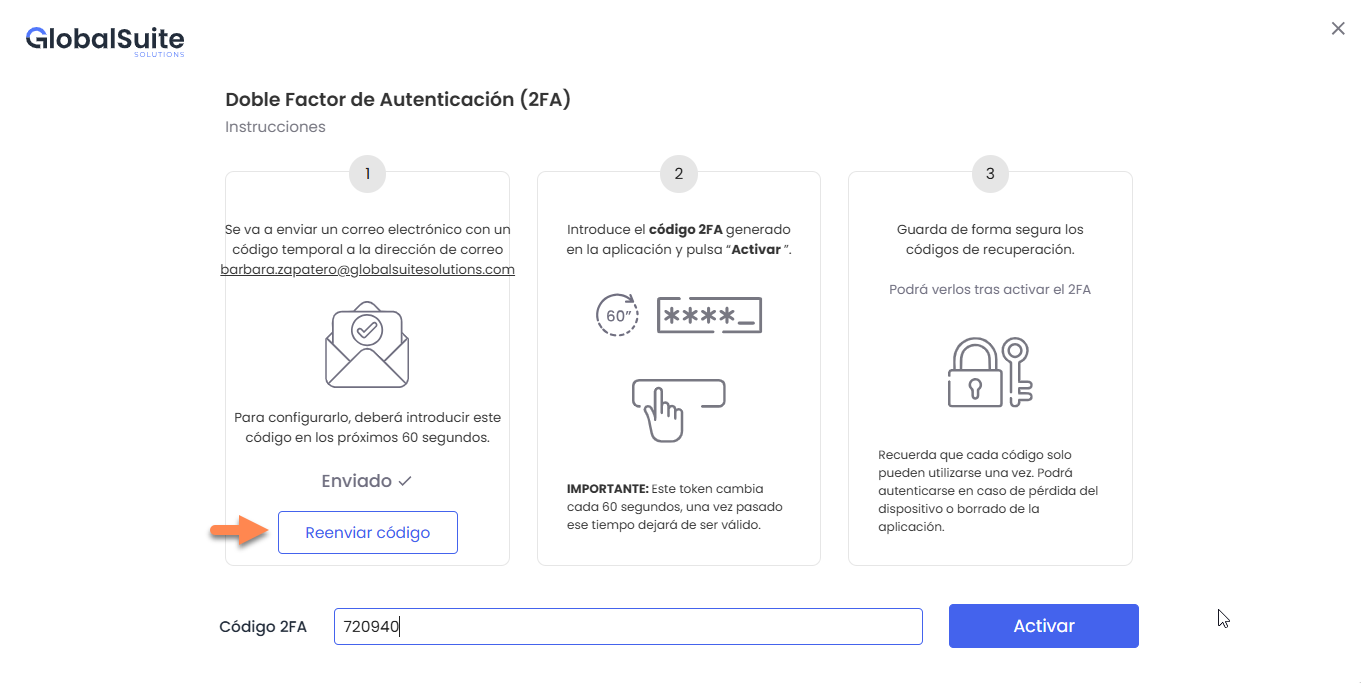Click the step 2 number badge
This screenshot has width=1361, height=683.
[678, 174]
